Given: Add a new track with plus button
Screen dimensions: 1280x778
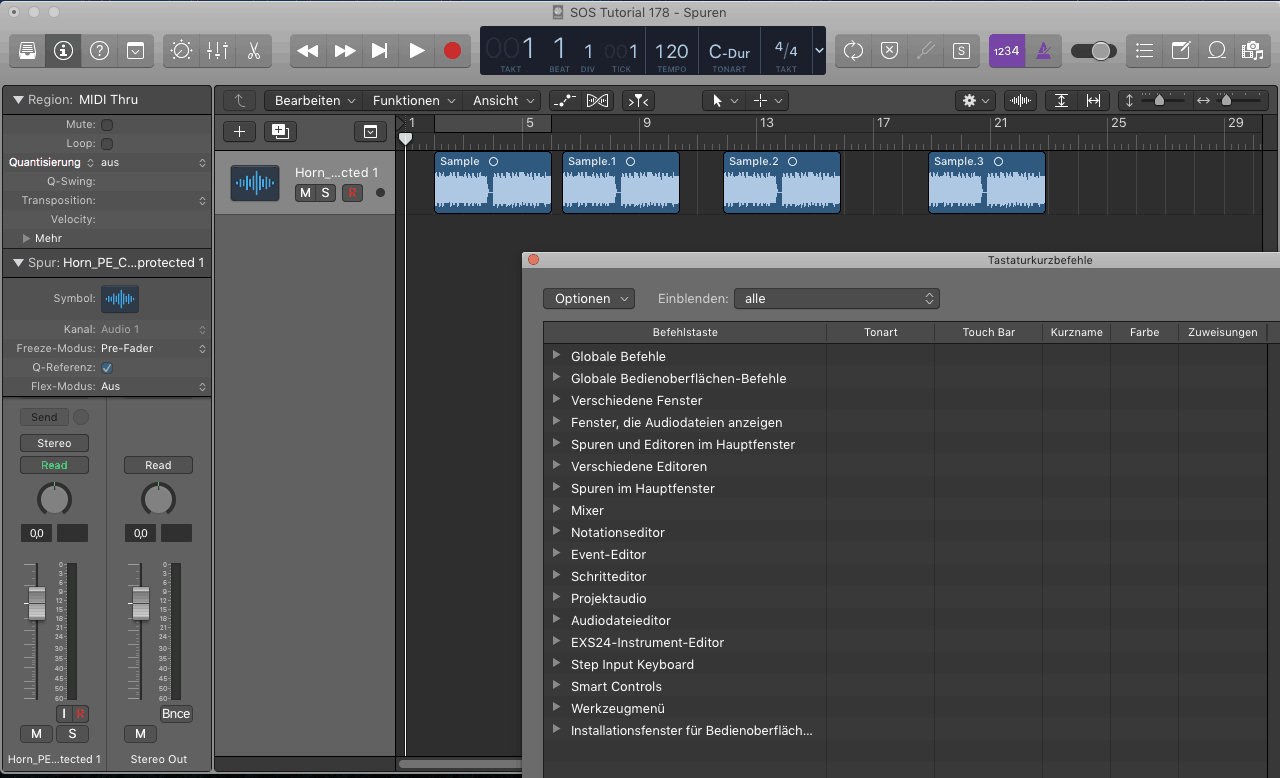Looking at the screenshot, I should pyautogui.click(x=239, y=131).
